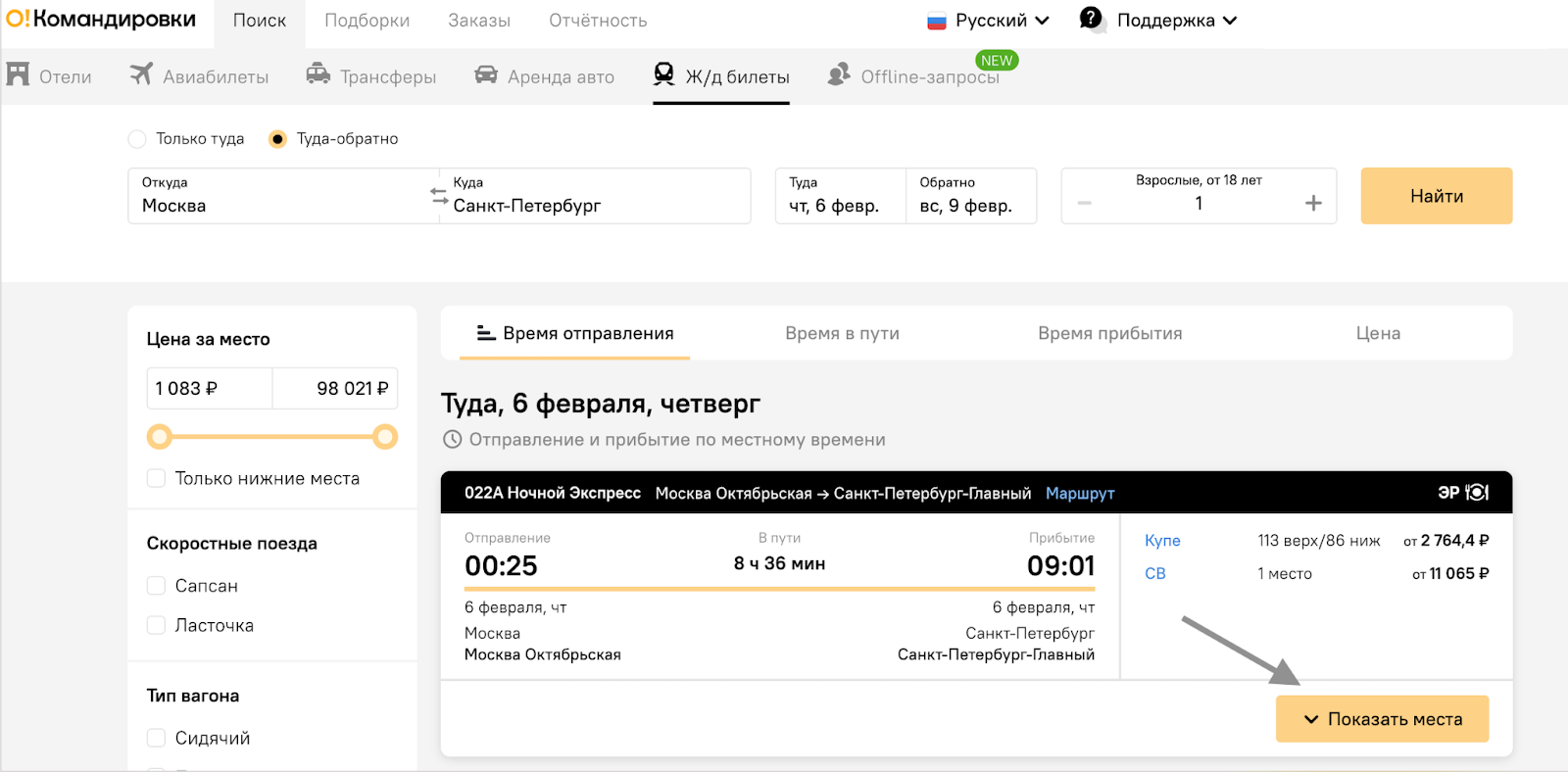This screenshot has width=1568, height=772.
Task: Open the Поддержка dropdown menu
Action: coord(1158,20)
